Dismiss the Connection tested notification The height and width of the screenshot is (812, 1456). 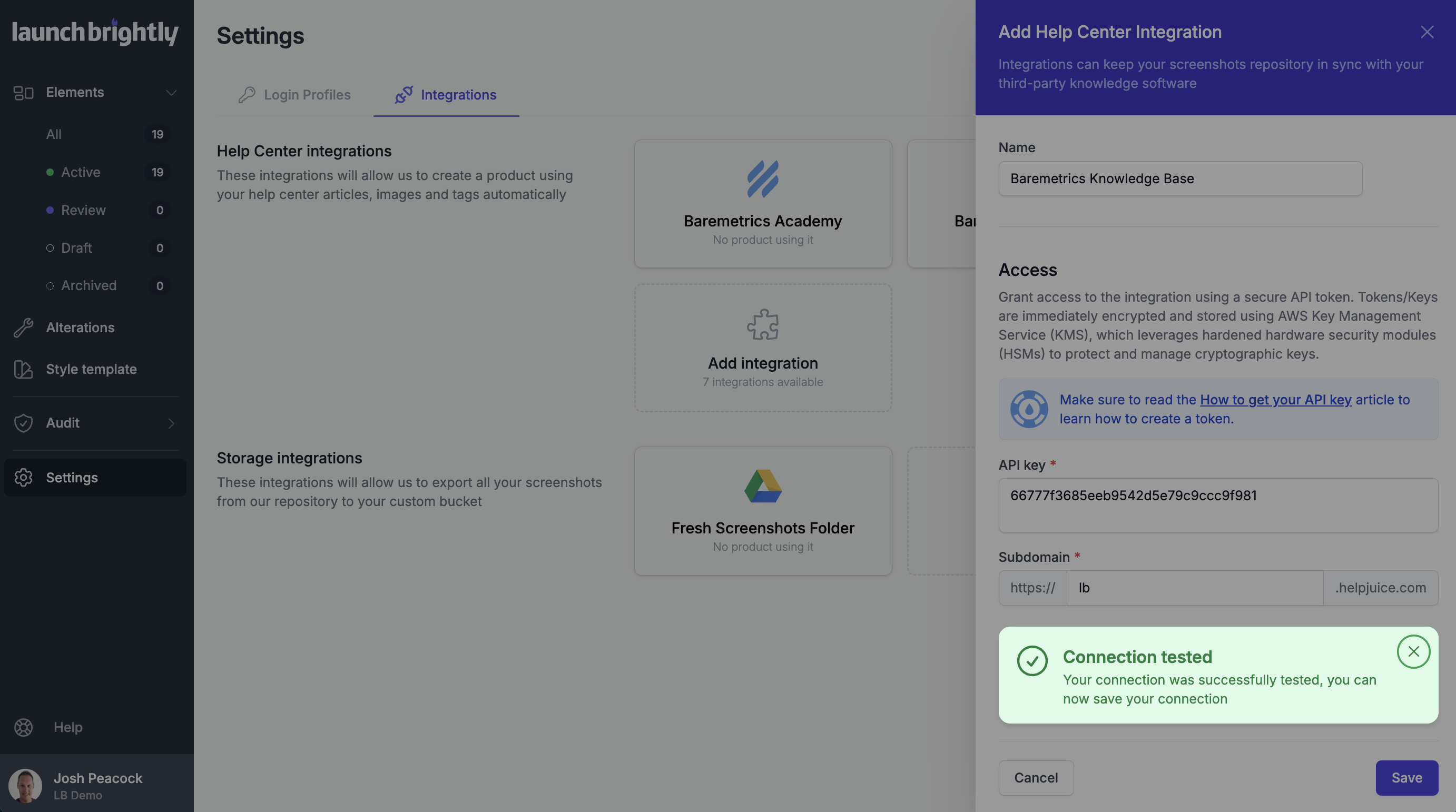point(1413,651)
